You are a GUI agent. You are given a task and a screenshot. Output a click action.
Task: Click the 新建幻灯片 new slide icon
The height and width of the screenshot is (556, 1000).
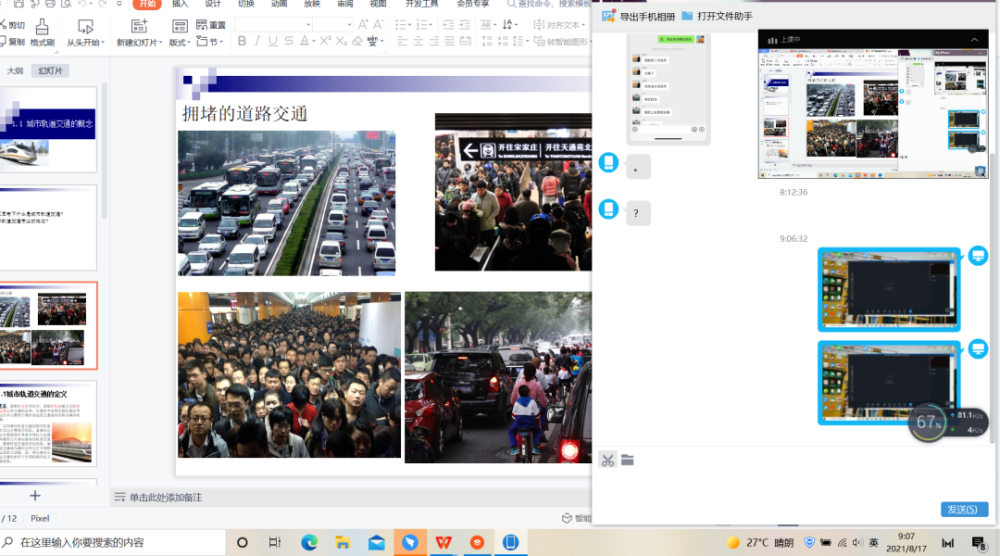[138, 26]
